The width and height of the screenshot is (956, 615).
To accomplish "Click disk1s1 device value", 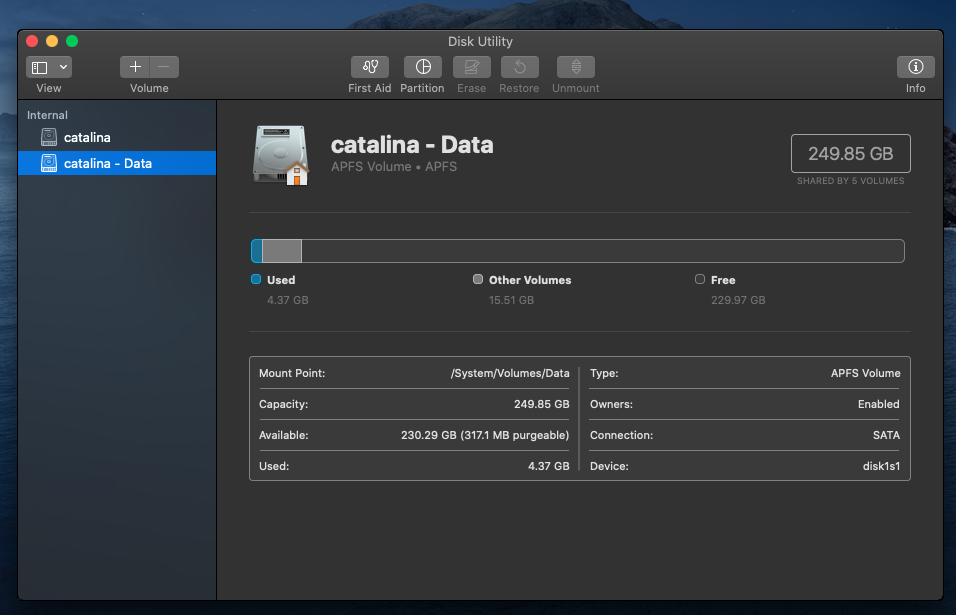I will pyautogui.click(x=881, y=466).
